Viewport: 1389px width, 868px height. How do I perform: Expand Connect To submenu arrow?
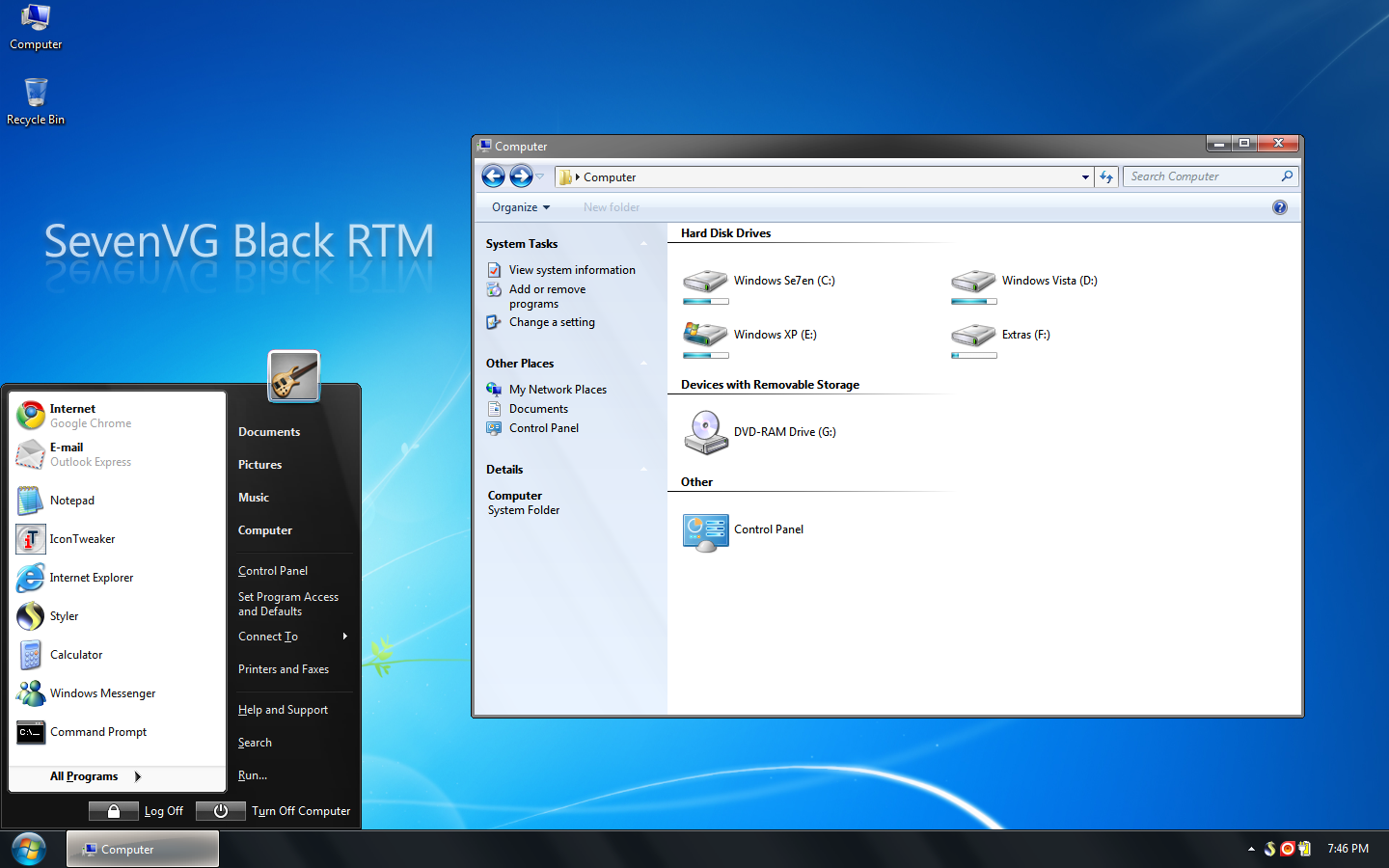(345, 637)
